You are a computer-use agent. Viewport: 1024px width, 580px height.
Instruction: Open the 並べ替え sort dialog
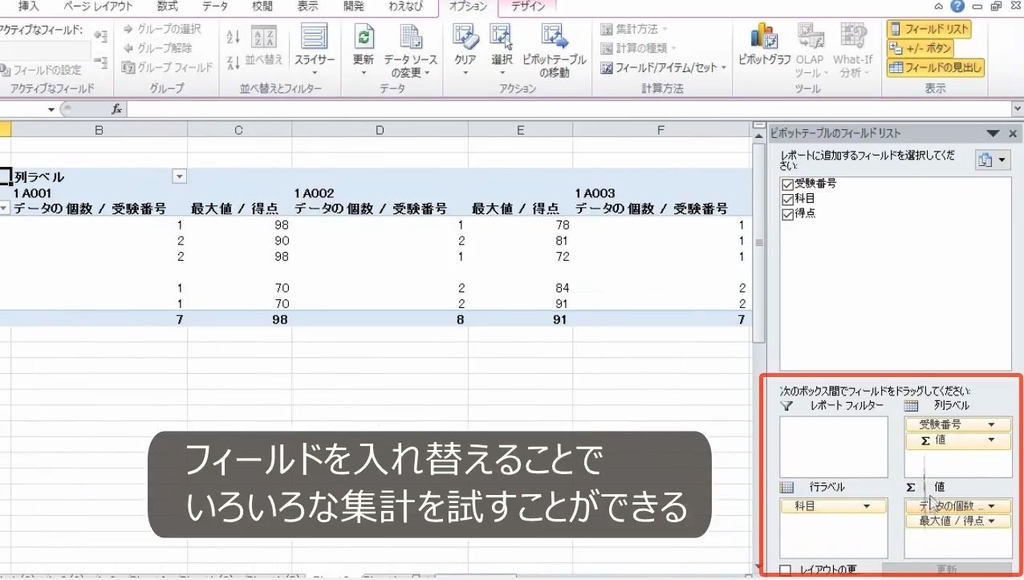[264, 46]
